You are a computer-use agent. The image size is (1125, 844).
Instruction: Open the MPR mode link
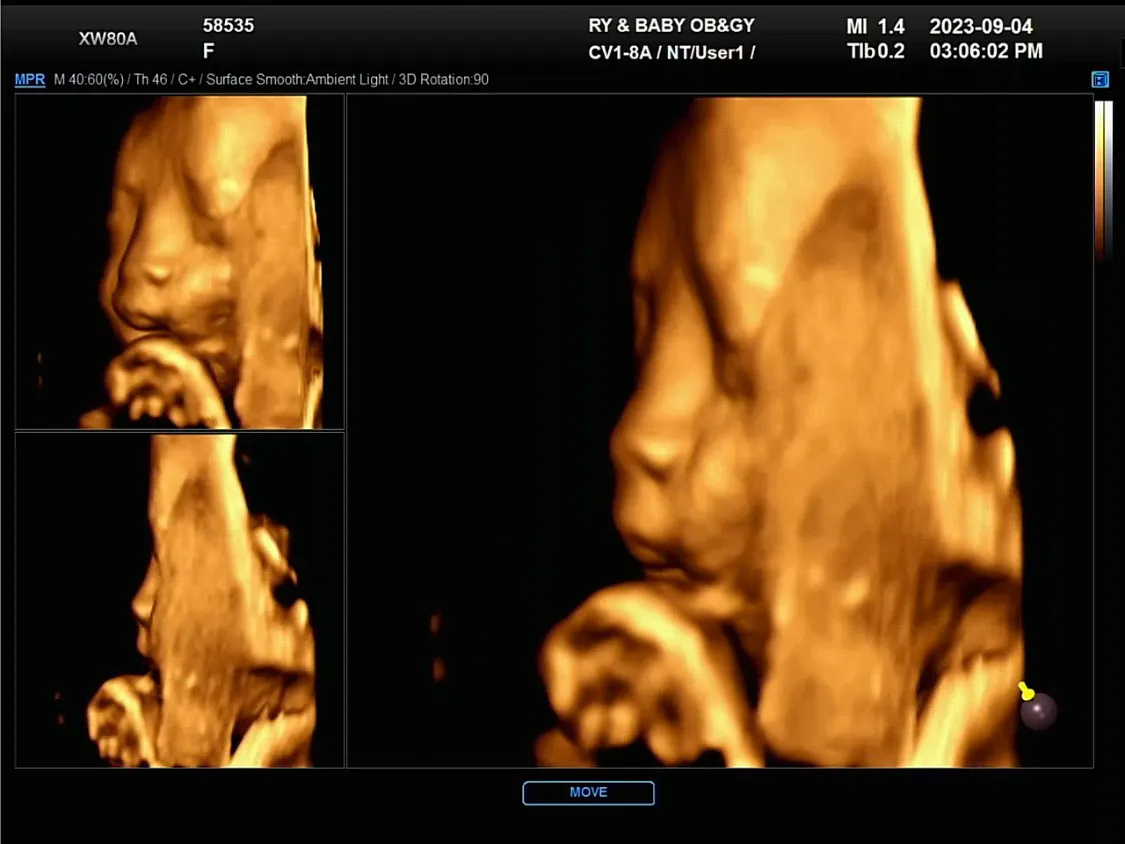click(29, 80)
